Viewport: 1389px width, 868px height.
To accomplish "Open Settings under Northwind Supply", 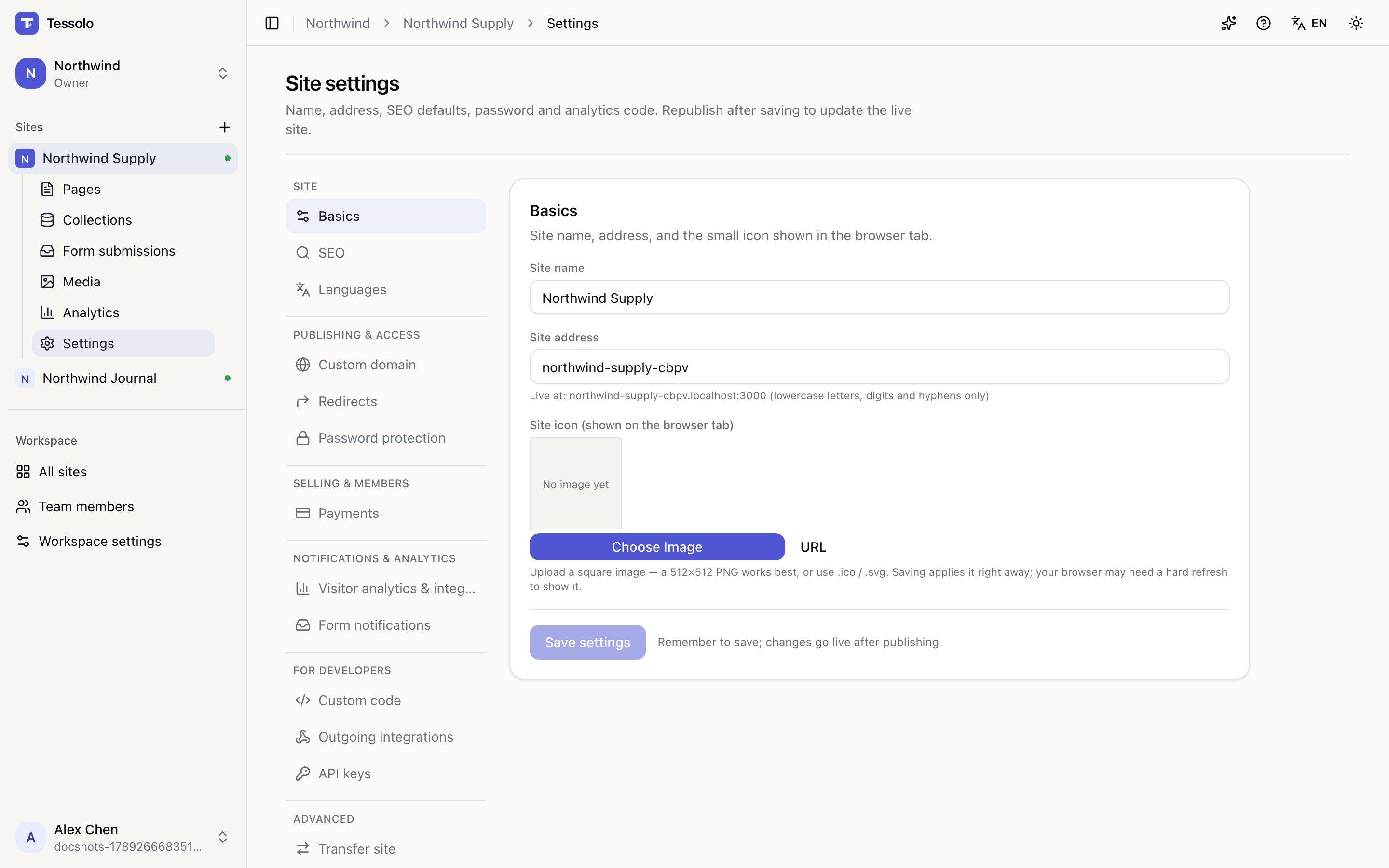I will (x=123, y=343).
